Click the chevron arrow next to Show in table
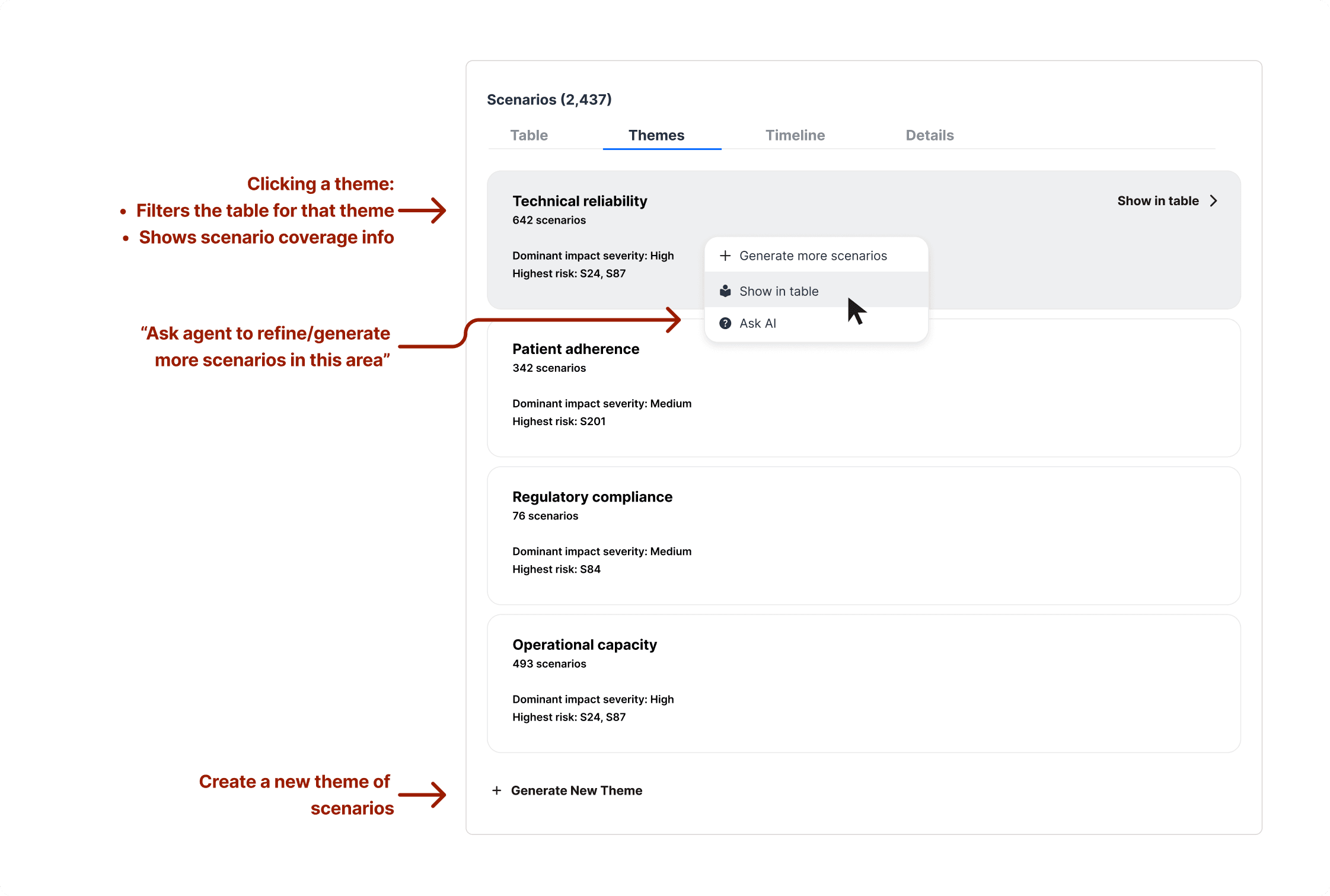Viewport: 1330px width, 896px height. 1214,201
